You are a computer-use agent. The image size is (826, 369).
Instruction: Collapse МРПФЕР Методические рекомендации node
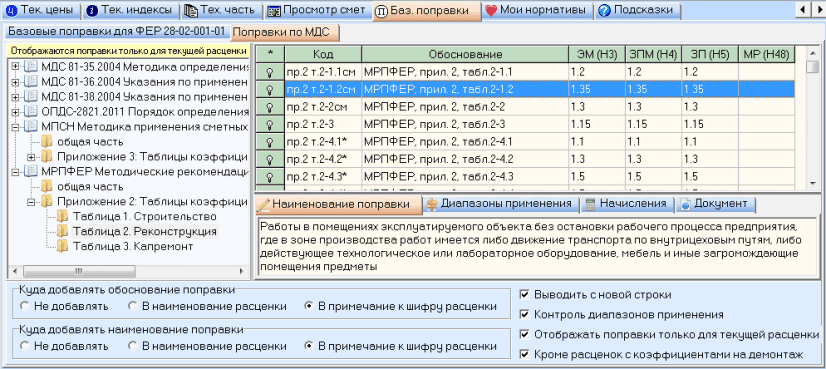15,171
